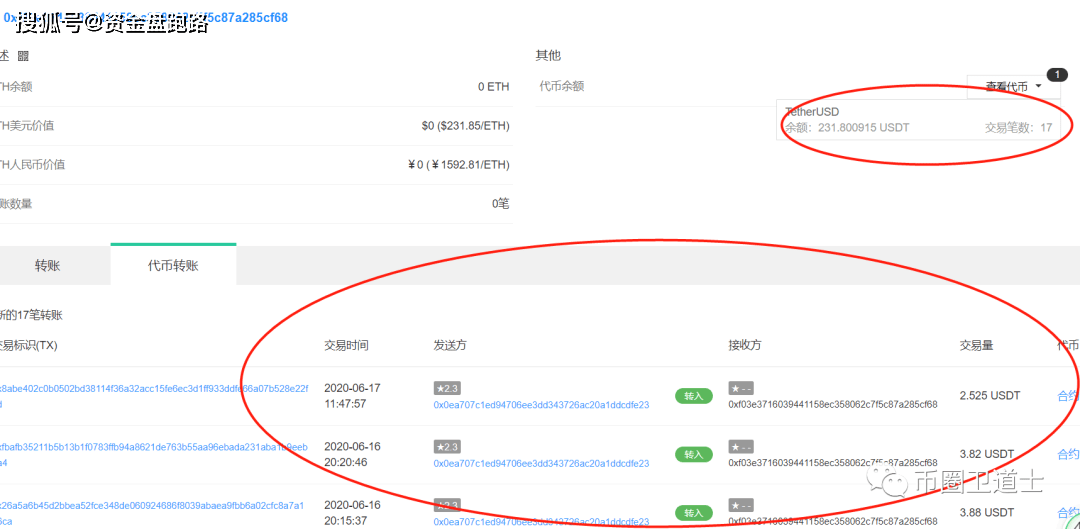The height and width of the screenshot is (529, 1080).
Task: Click the green 转入 badge in first row
Action: click(x=693, y=396)
